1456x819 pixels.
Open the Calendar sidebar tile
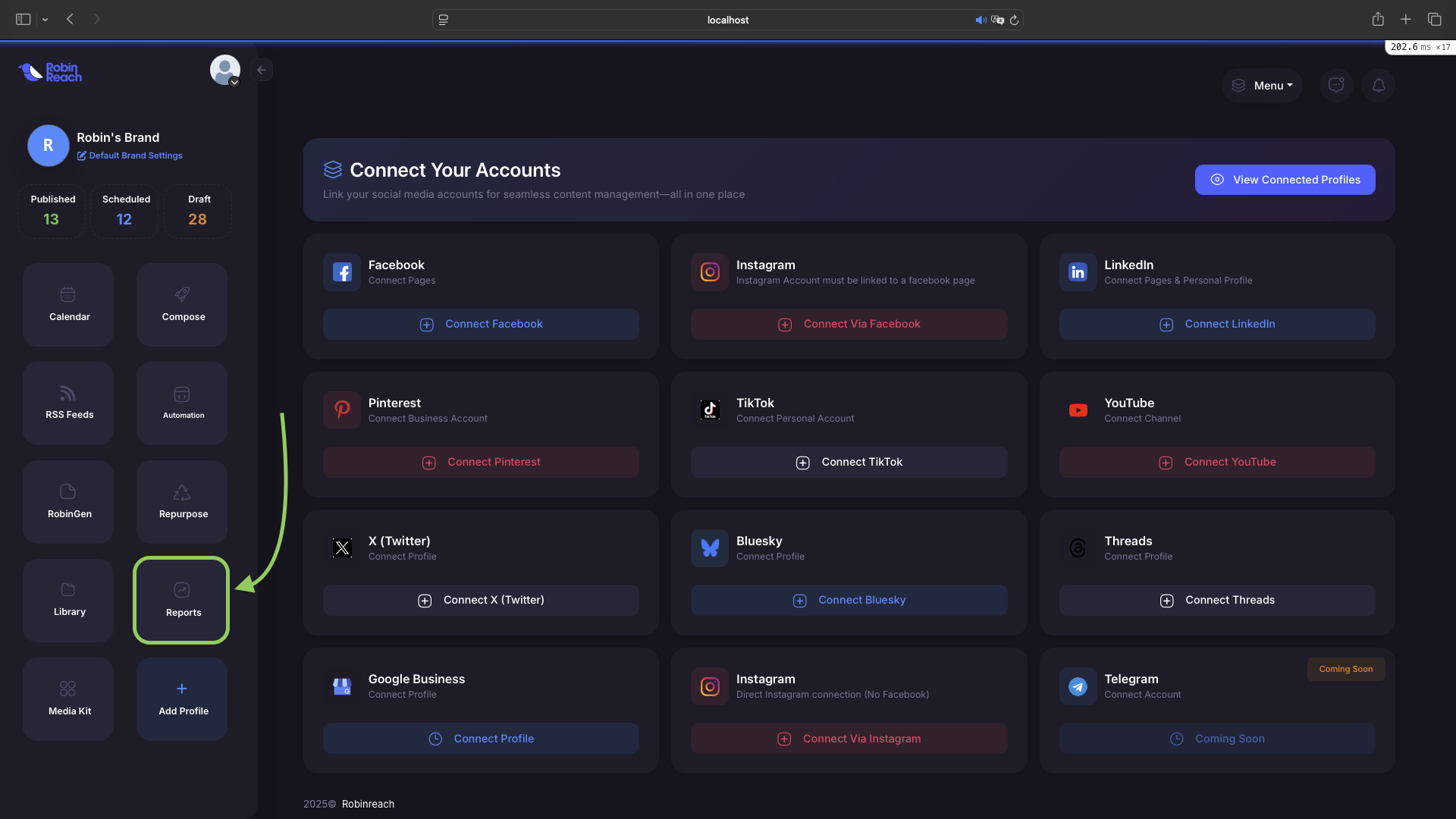pos(68,304)
